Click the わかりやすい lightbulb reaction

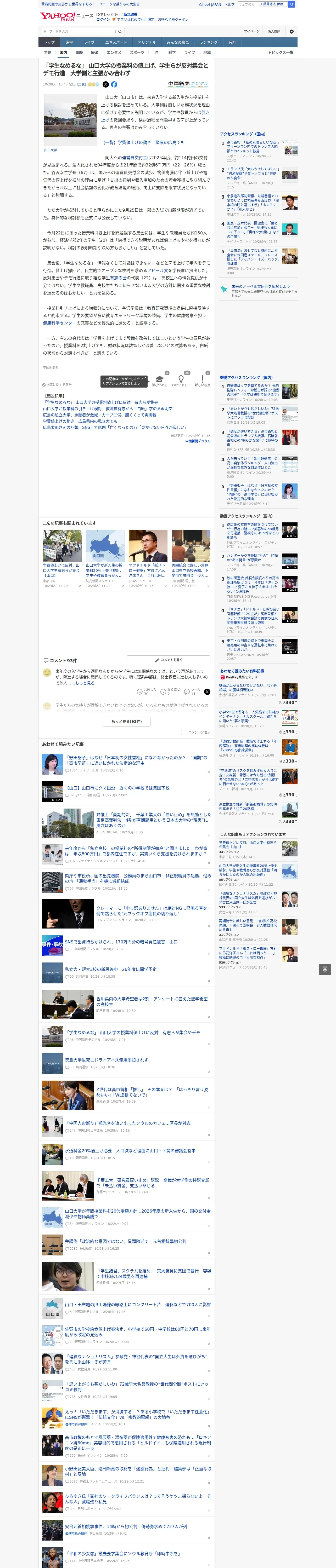coord(181,380)
